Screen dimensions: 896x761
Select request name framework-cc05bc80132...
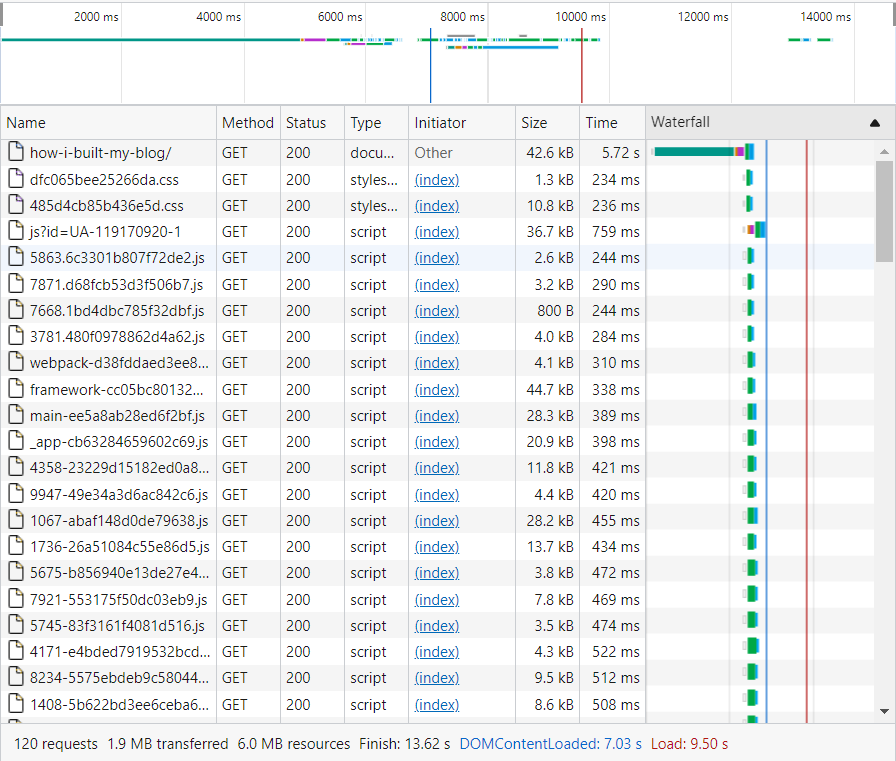point(117,390)
